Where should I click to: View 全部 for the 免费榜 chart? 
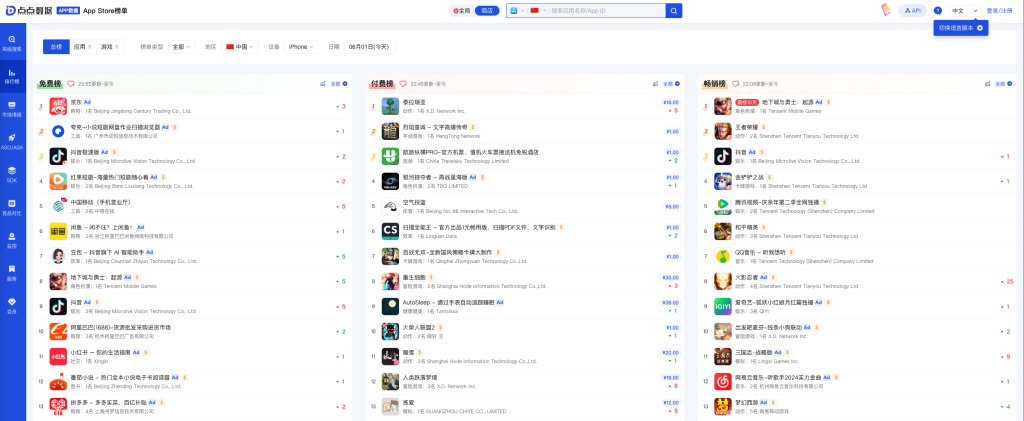tap(338, 84)
